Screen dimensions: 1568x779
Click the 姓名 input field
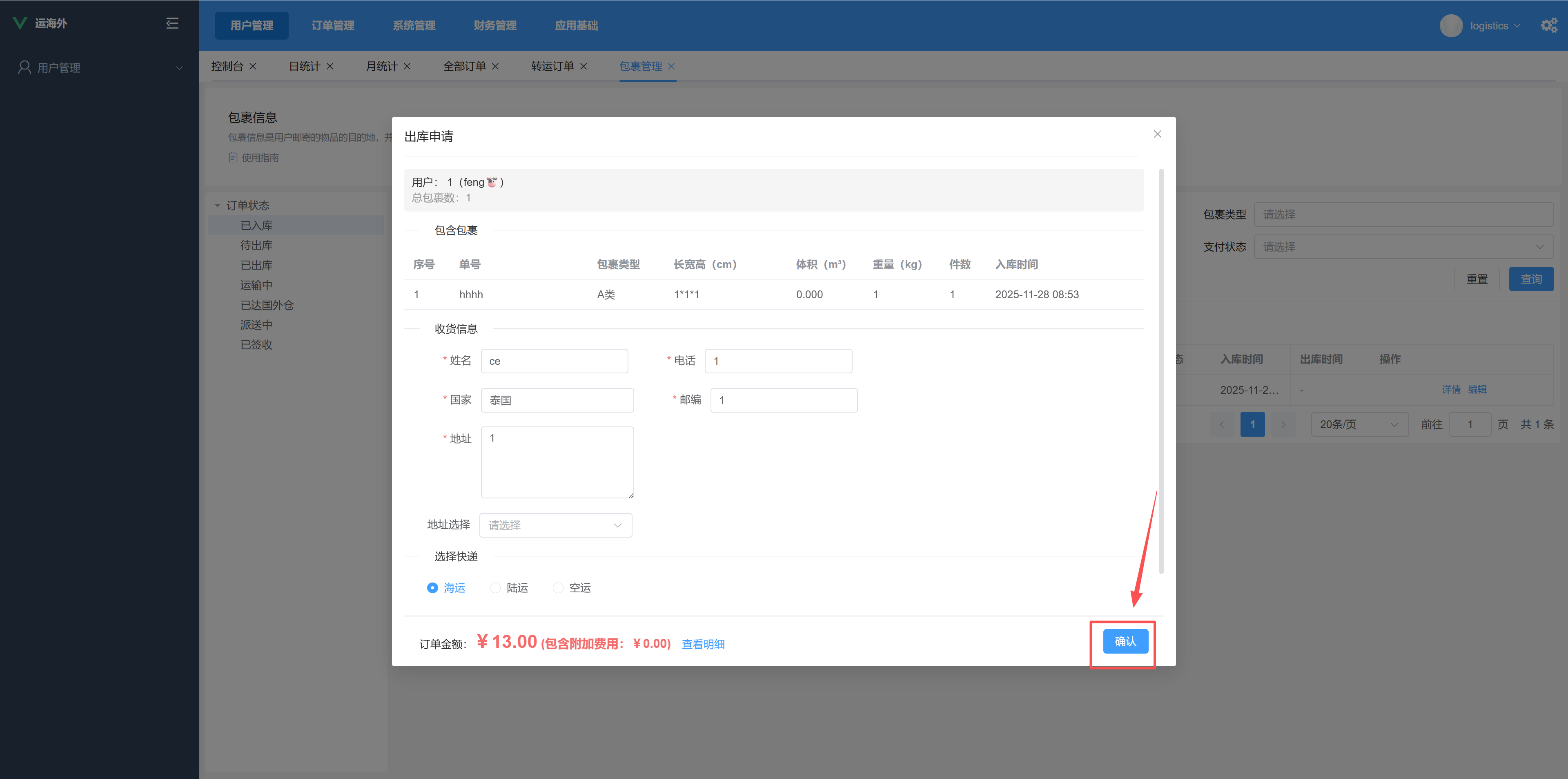[x=554, y=361]
